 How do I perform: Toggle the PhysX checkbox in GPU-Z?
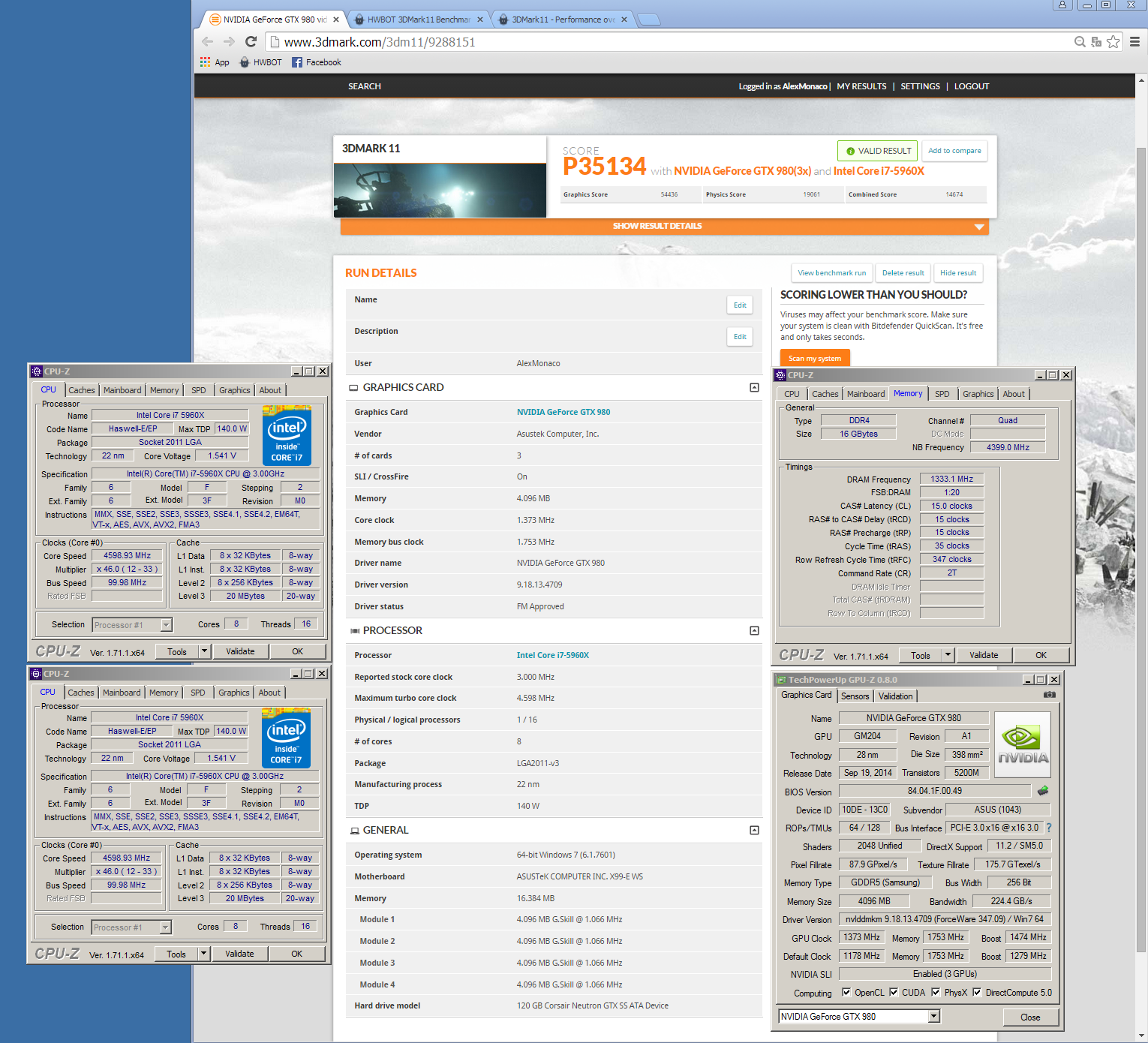coord(936,992)
